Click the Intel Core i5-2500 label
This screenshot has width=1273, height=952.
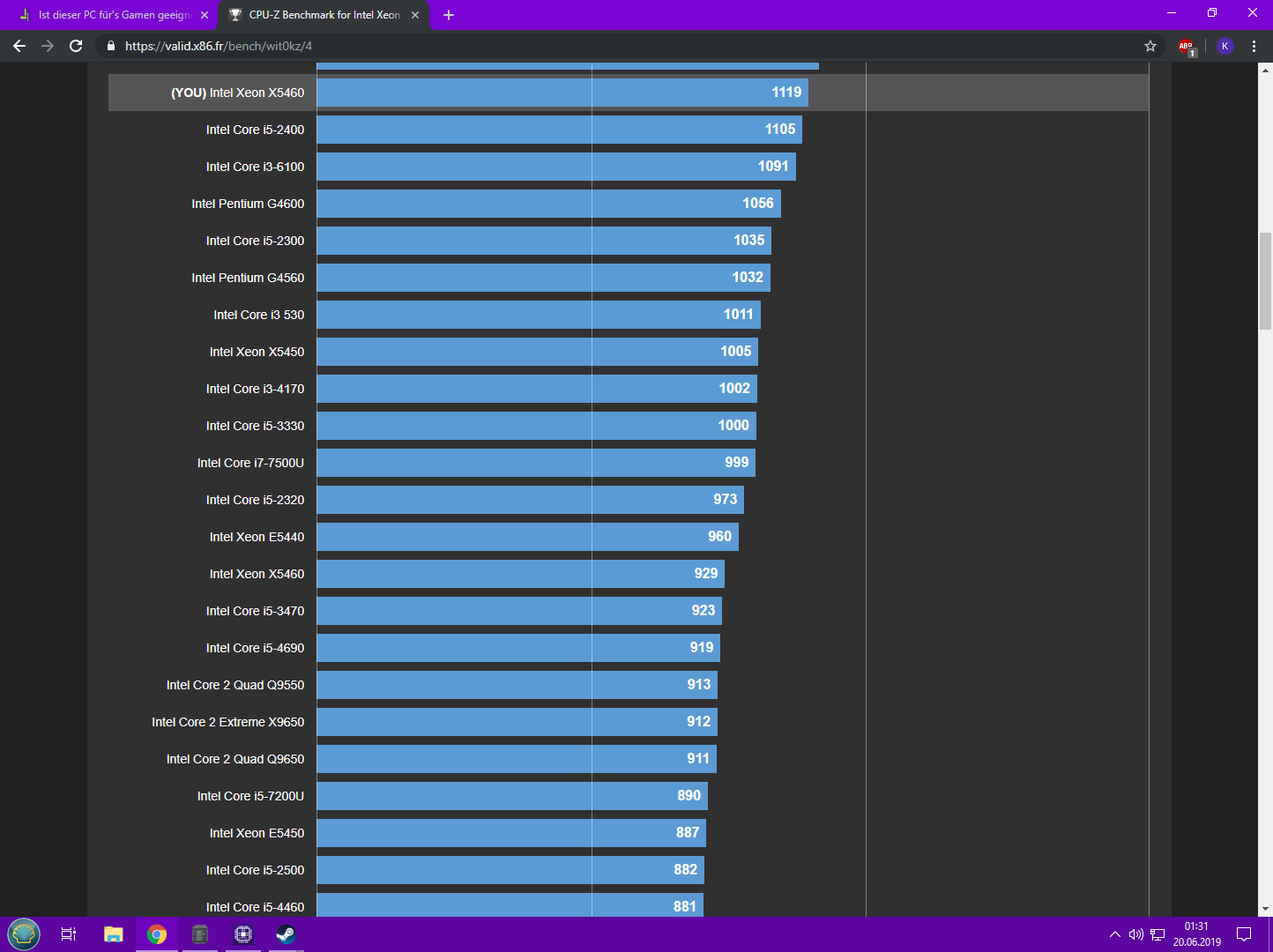[255, 870]
